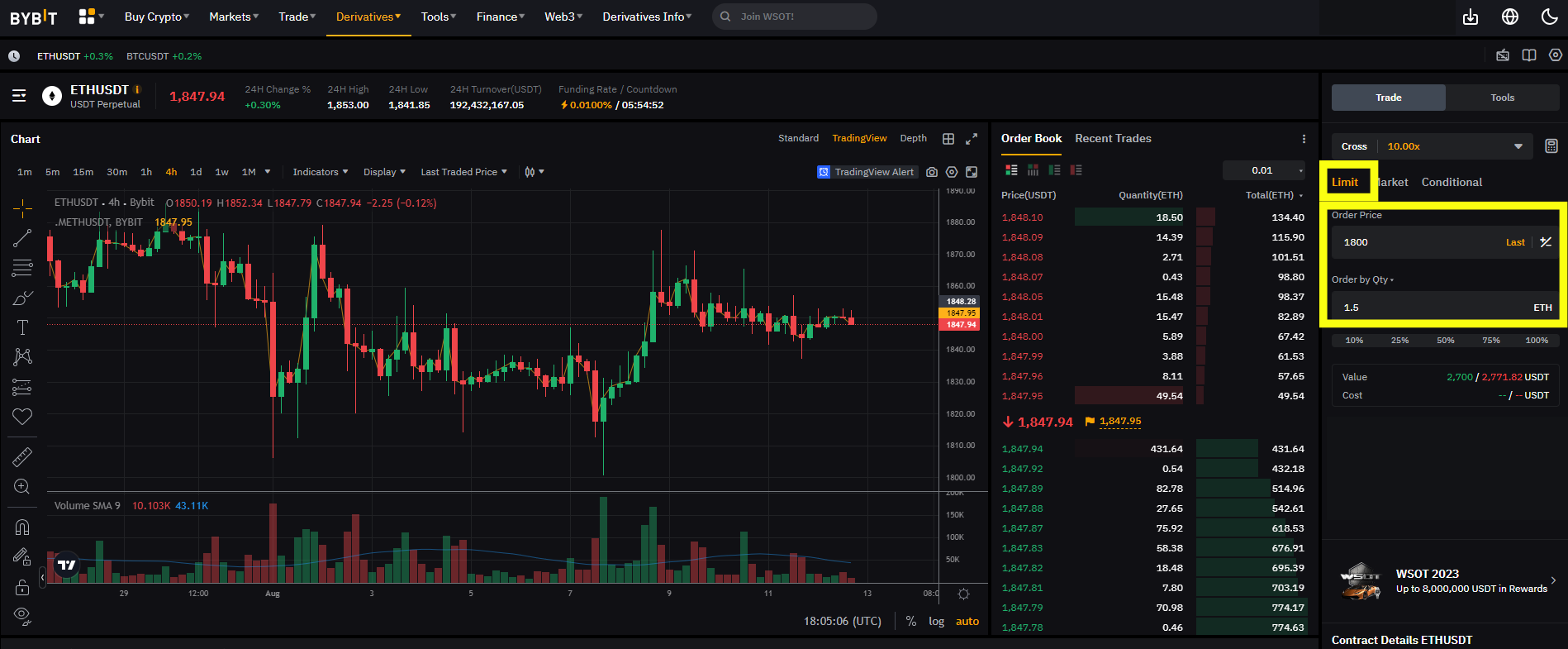Viewport: 1568px width, 649px height.
Task: Expand more timeframes arrow after 1M
Action: pos(268,172)
